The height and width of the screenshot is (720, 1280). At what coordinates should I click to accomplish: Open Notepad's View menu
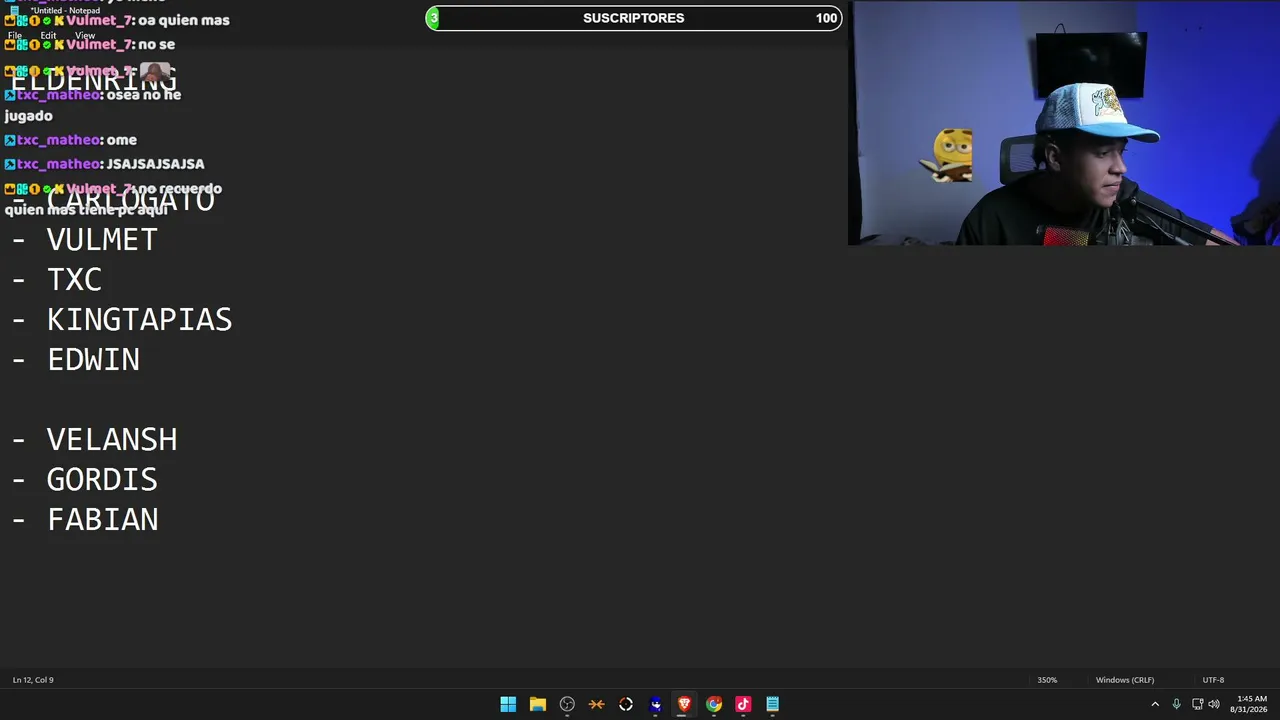[x=85, y=36]
